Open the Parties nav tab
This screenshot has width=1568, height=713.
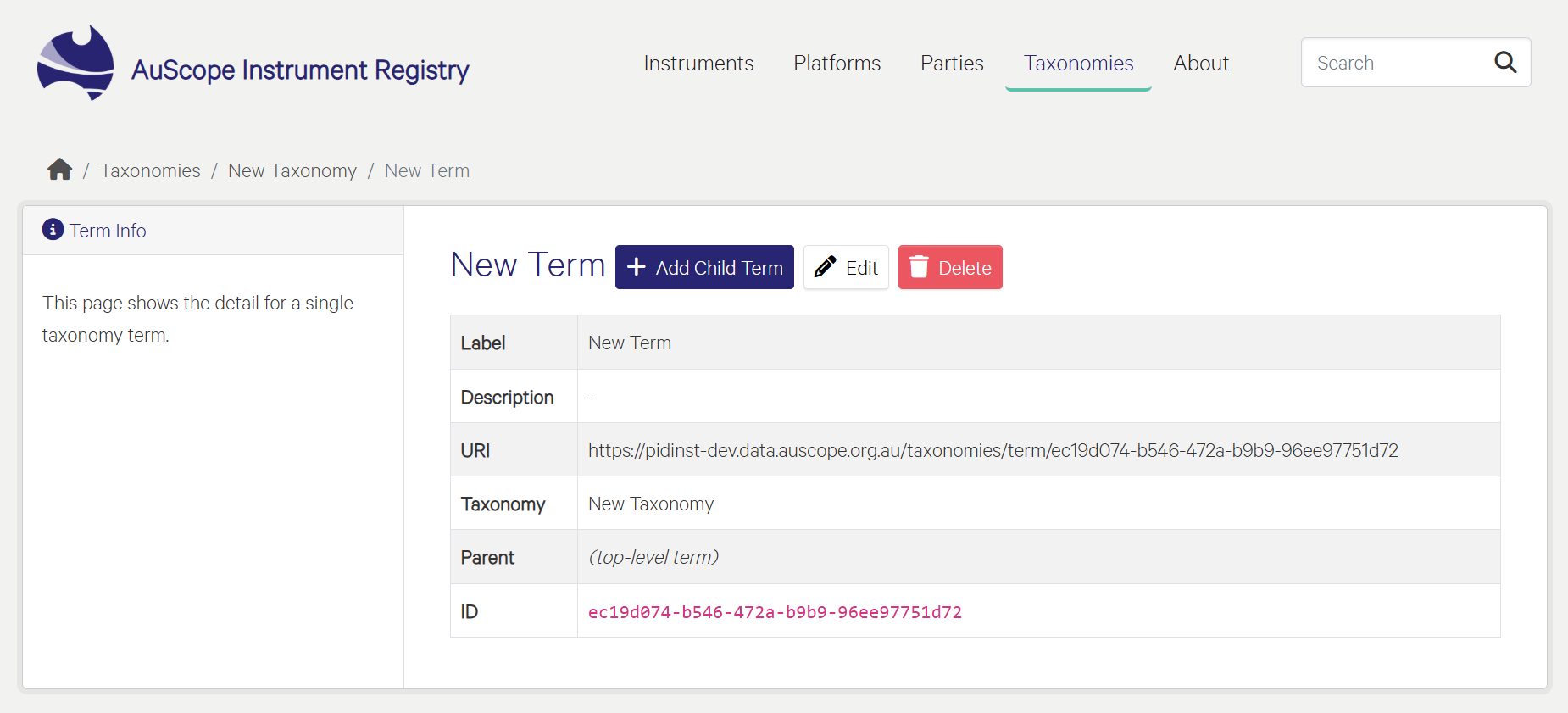pos(952,64)
